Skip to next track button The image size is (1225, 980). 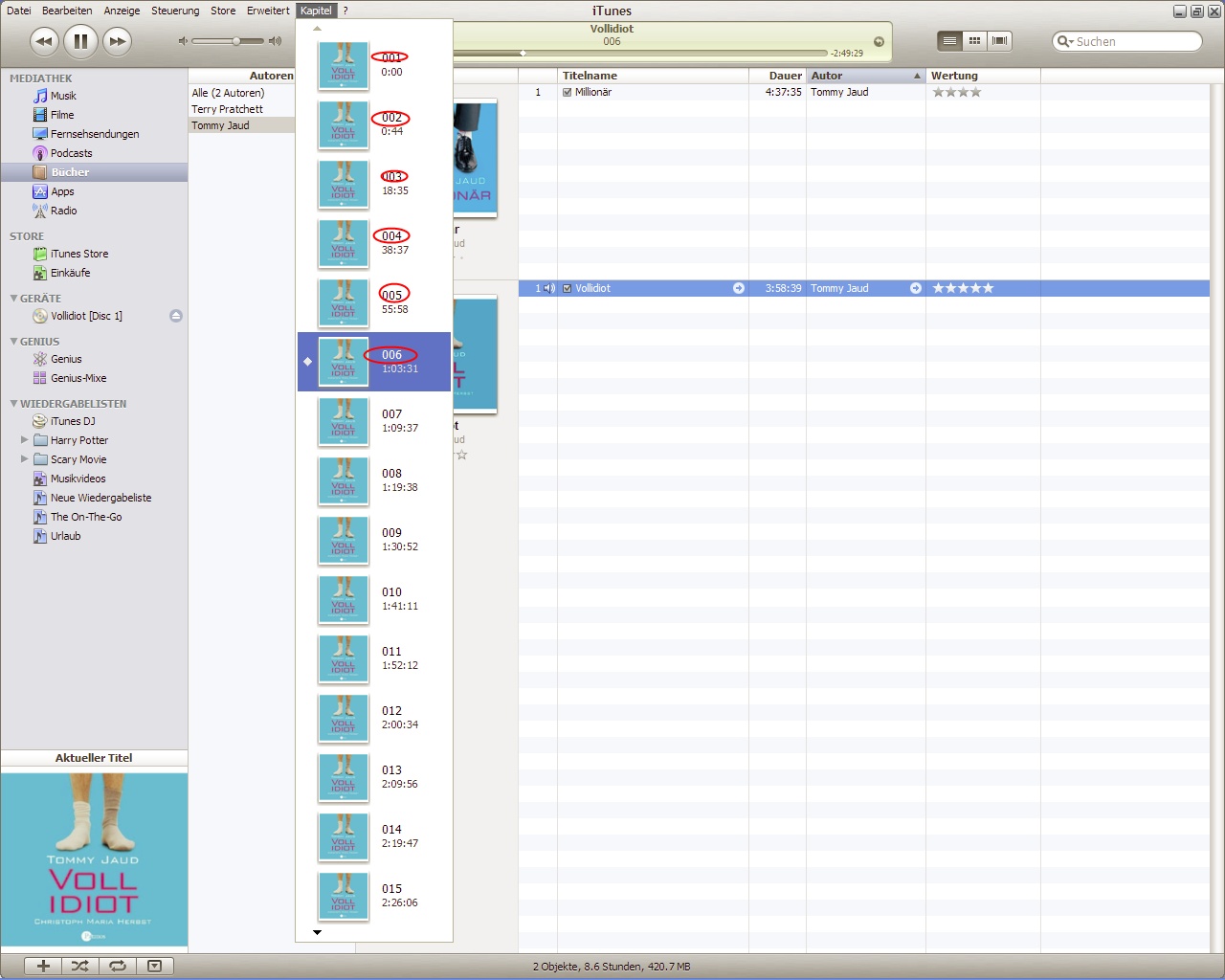point(117,41)
